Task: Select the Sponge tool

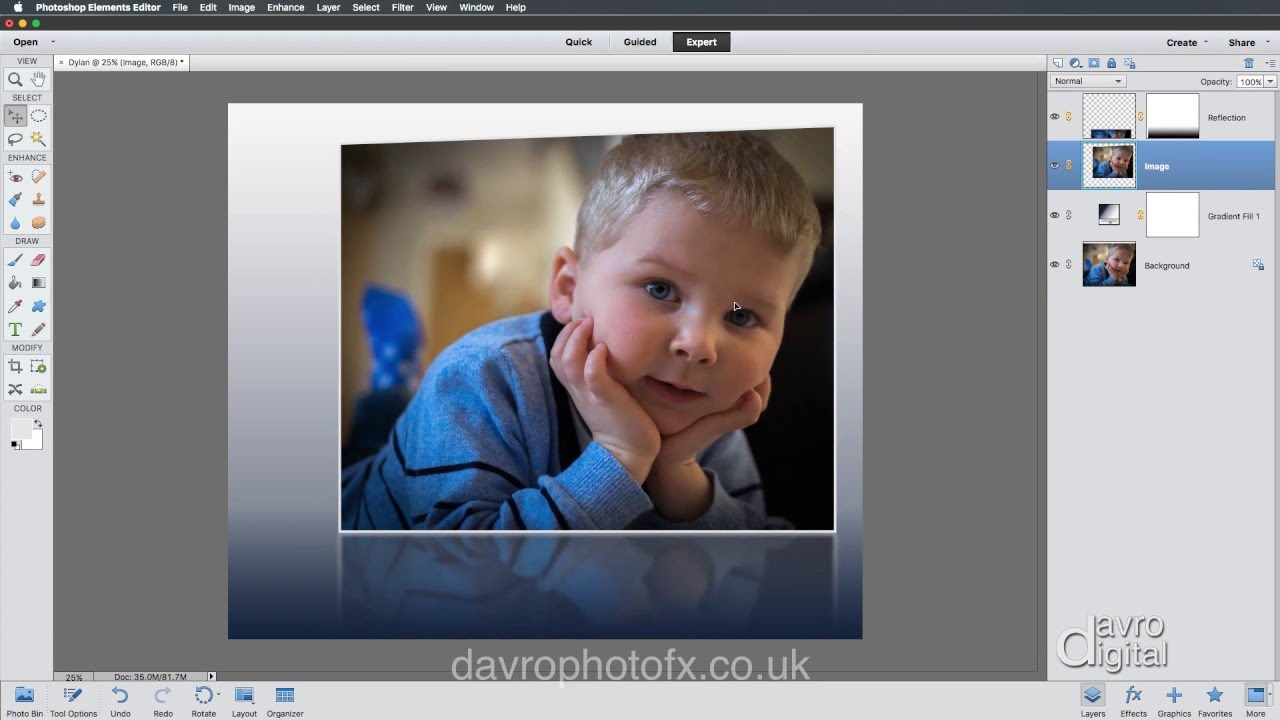Action: pos(38,223)
